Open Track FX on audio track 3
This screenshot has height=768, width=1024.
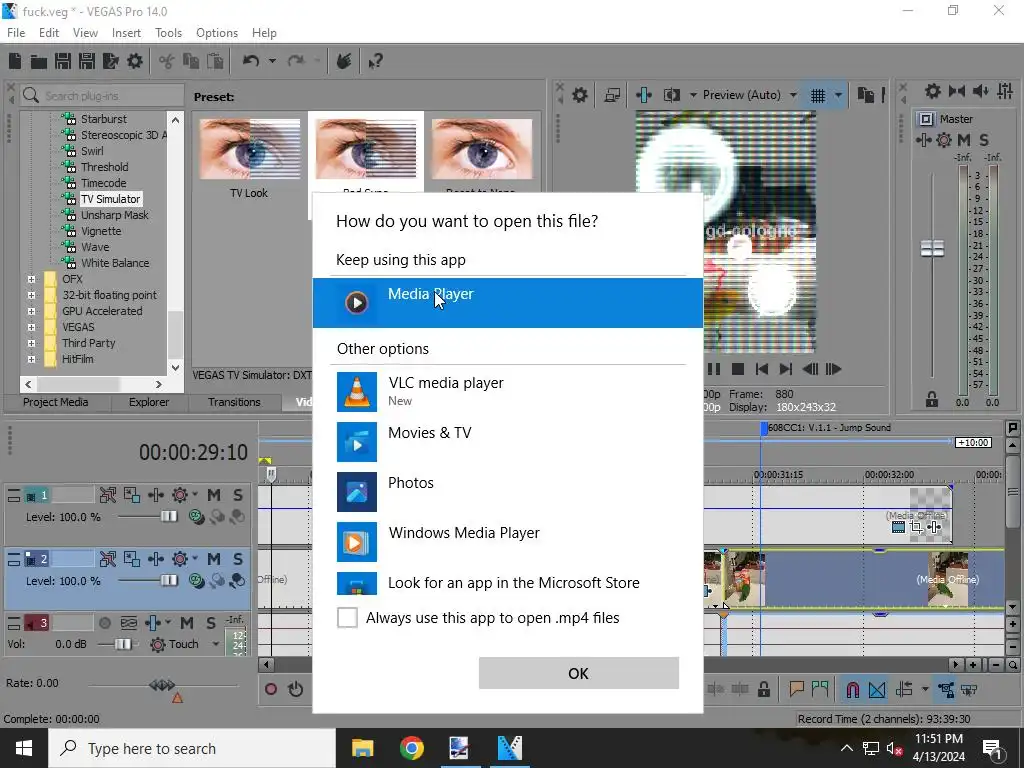152,623
